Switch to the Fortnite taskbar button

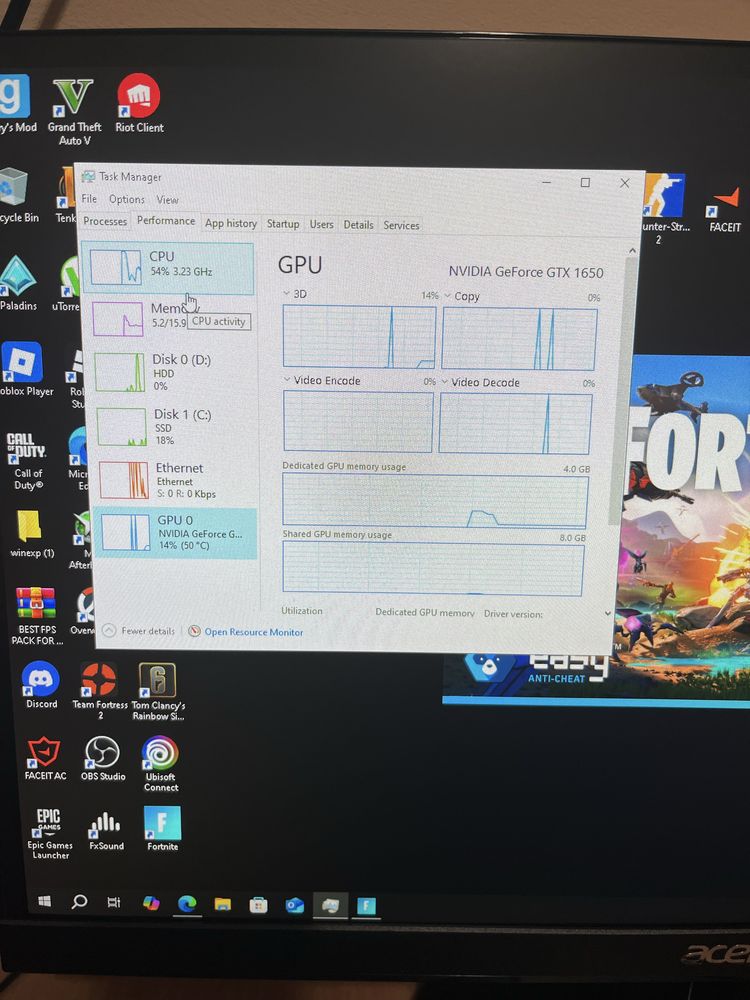(366, 906)
